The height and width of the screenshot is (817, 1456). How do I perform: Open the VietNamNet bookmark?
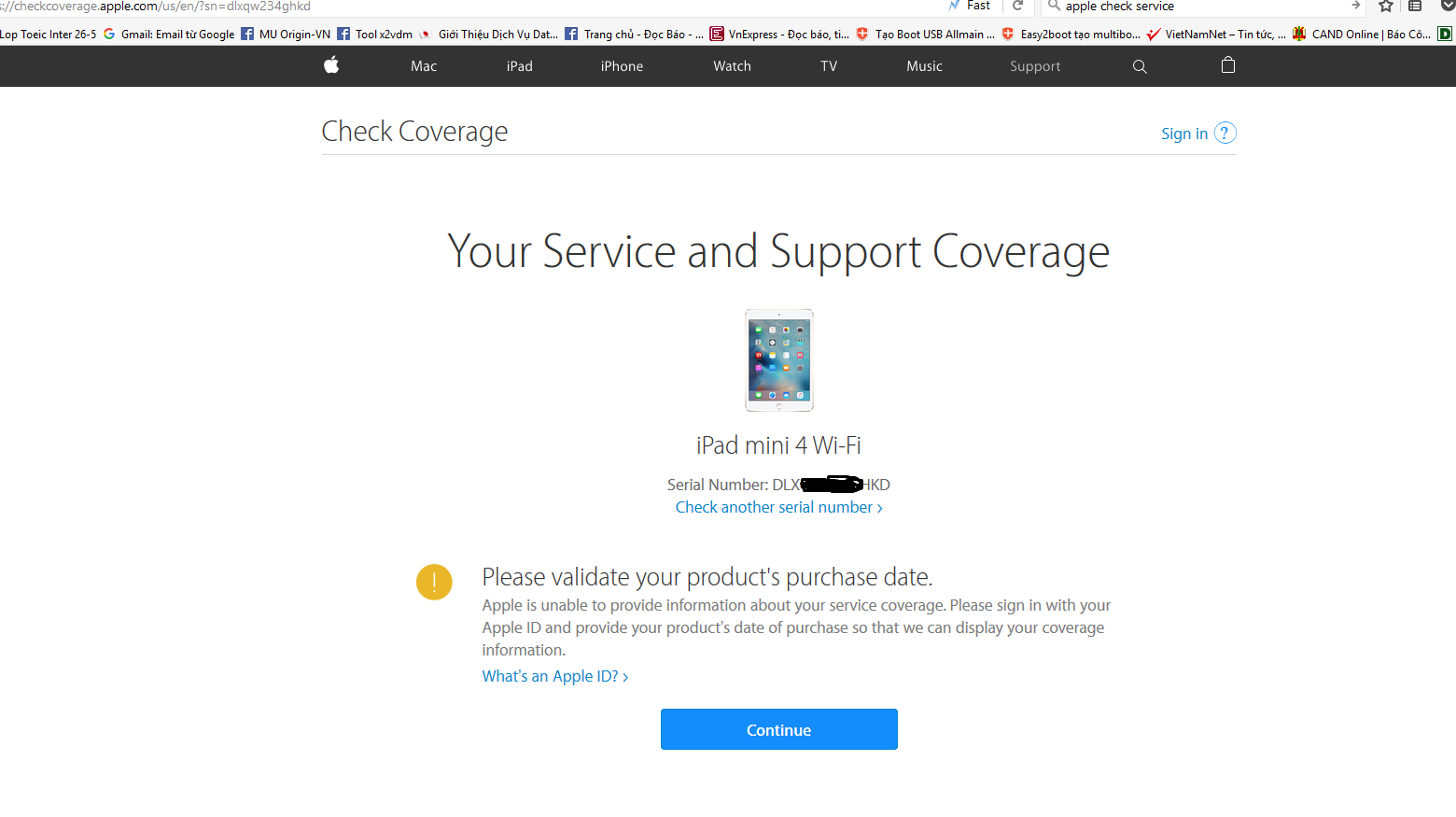tap(1216, 34)
